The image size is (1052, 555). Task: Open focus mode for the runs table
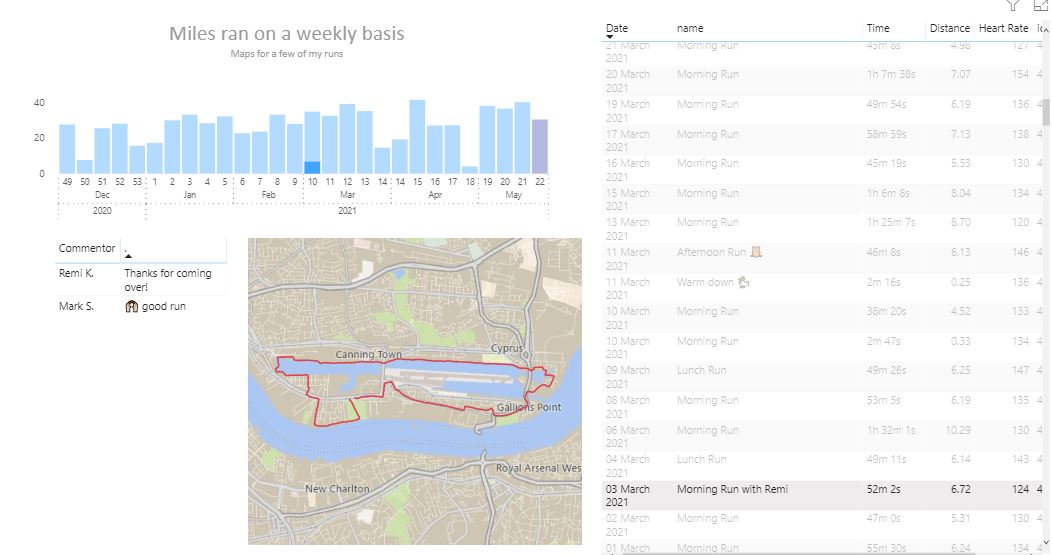(x=1041, y=5)
